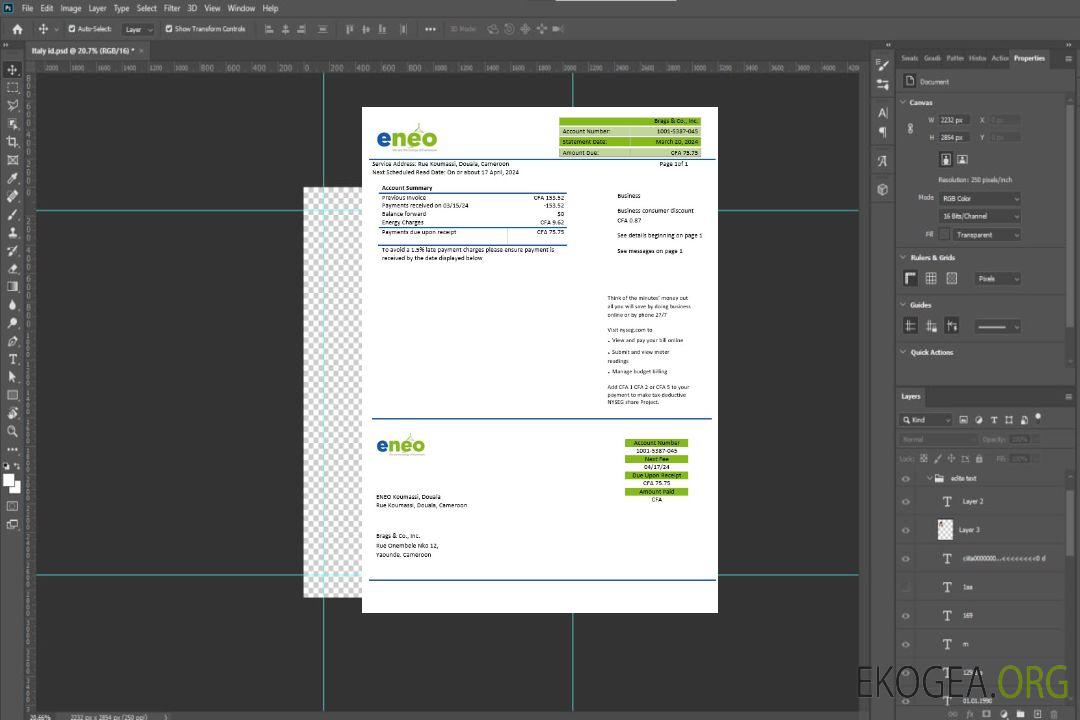Click the foreground color swatch
Image resolution: width=1080 pixels, height=720 pixels.
click(9, 480)
